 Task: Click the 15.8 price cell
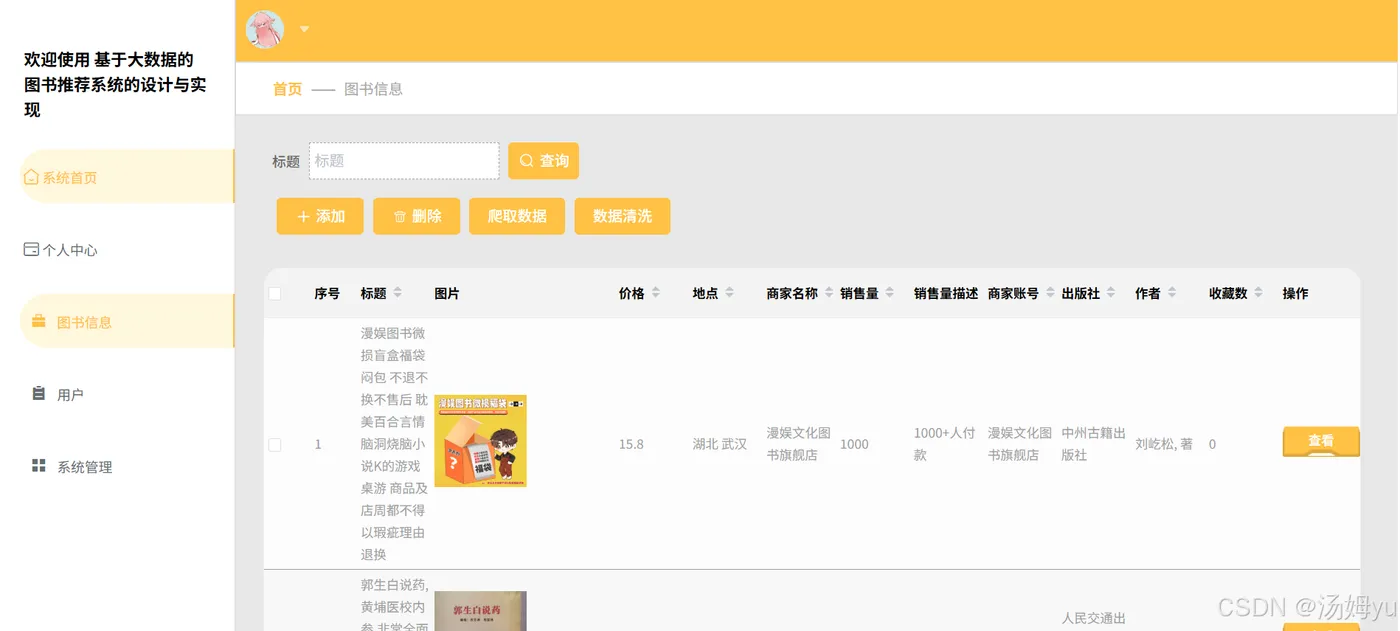[631, 444]
